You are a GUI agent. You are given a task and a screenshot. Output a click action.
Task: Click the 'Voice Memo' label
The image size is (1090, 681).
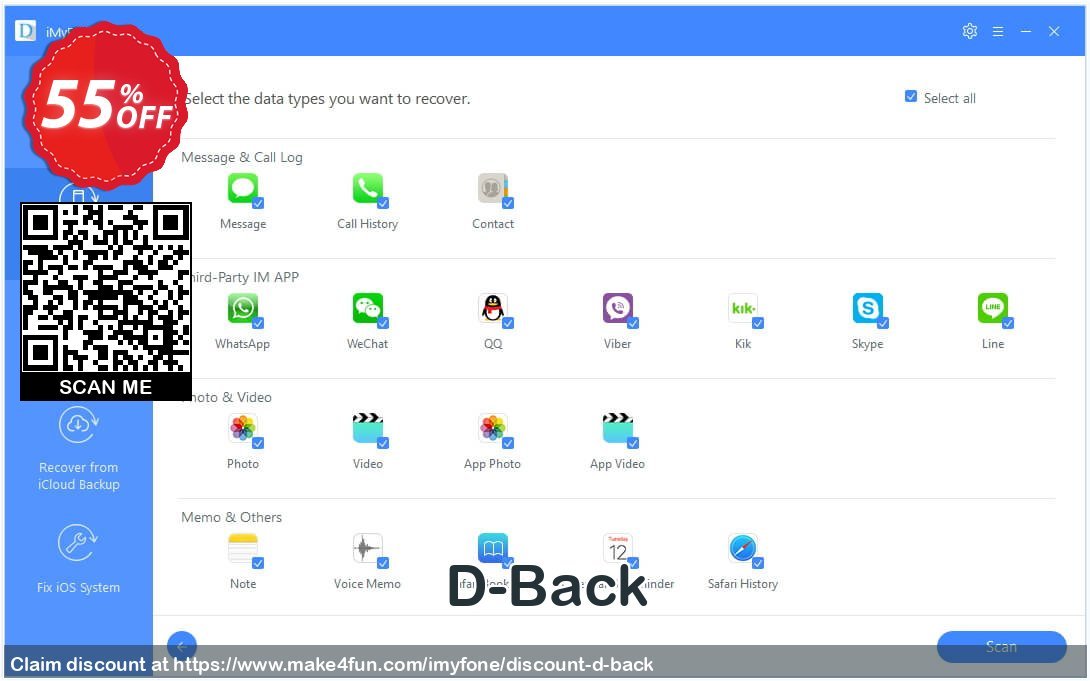(x=367, y=584)
